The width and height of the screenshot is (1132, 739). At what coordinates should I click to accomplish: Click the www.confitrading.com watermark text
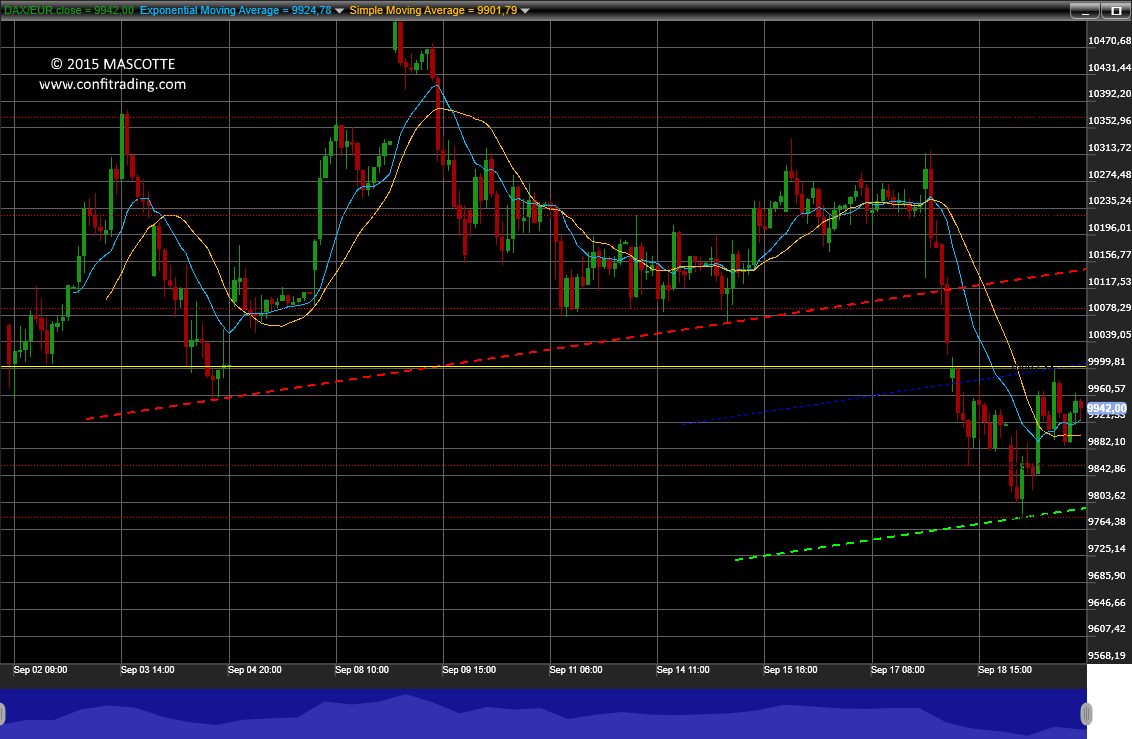pos(113,84)
